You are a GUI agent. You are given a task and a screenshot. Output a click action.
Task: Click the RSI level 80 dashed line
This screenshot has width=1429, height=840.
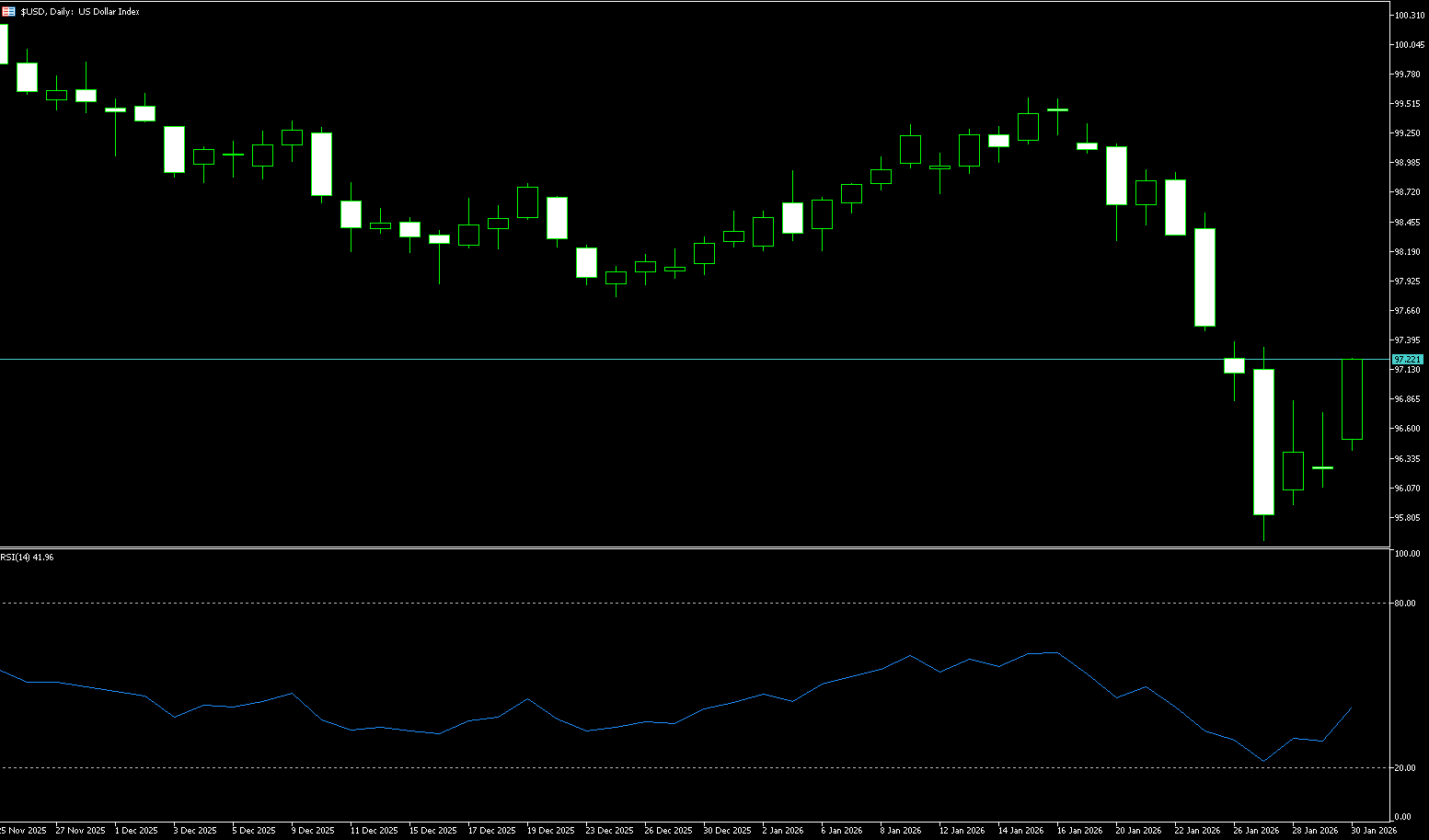click(644, 604)
